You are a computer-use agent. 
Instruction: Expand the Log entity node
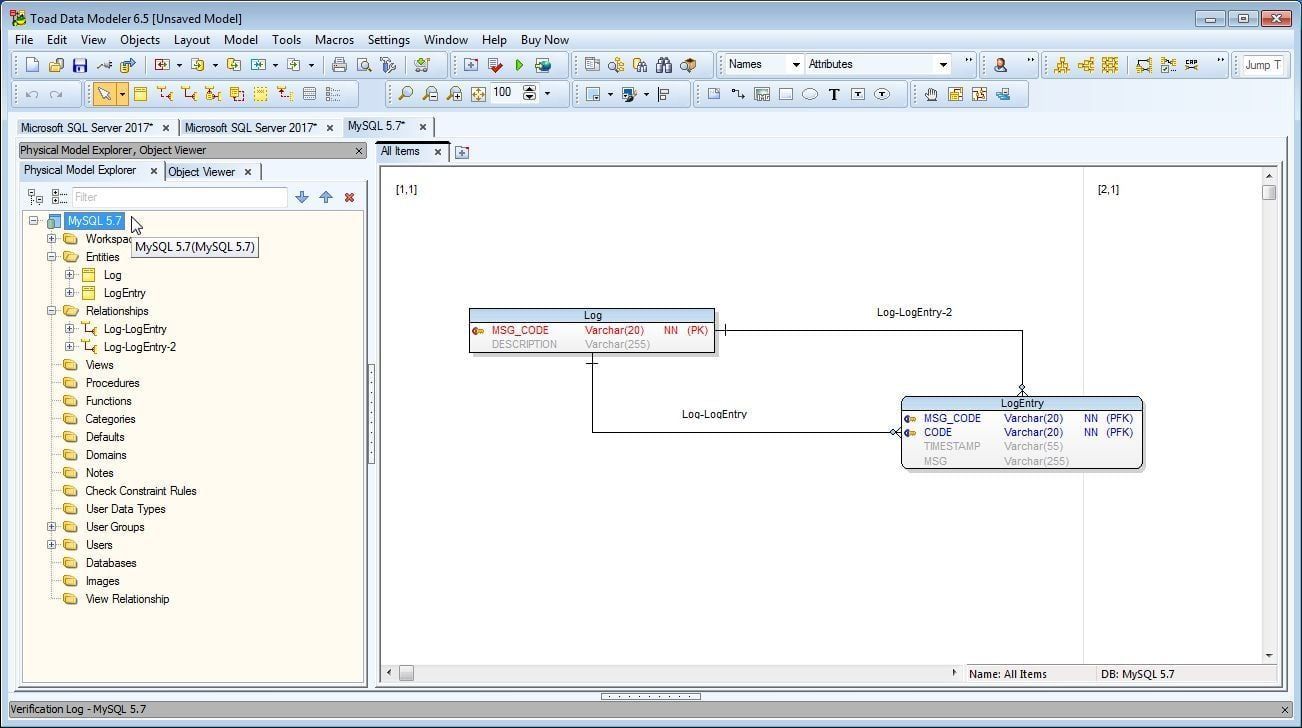point(69,275)
